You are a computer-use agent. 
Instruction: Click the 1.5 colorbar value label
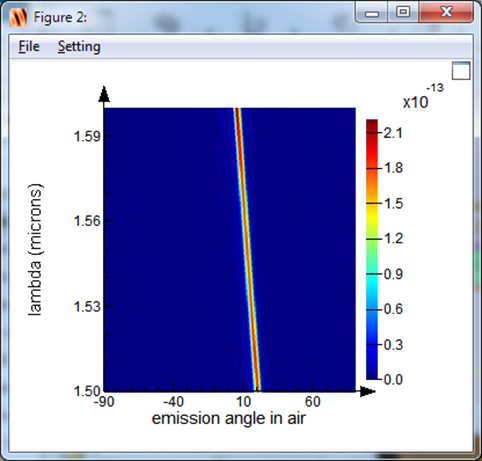click(393, 203)
